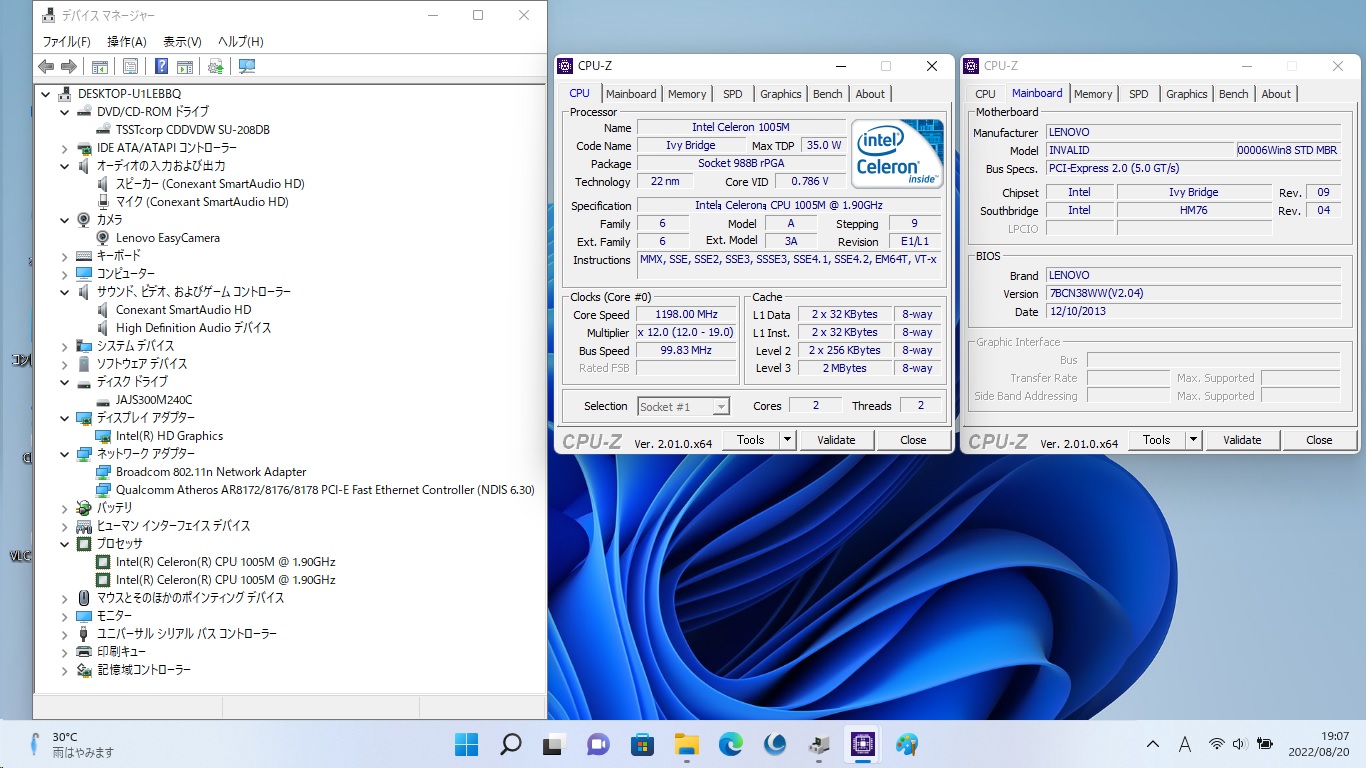Open the 操作(A) menu in Device Manager
1366x768 pixels.
127,41
